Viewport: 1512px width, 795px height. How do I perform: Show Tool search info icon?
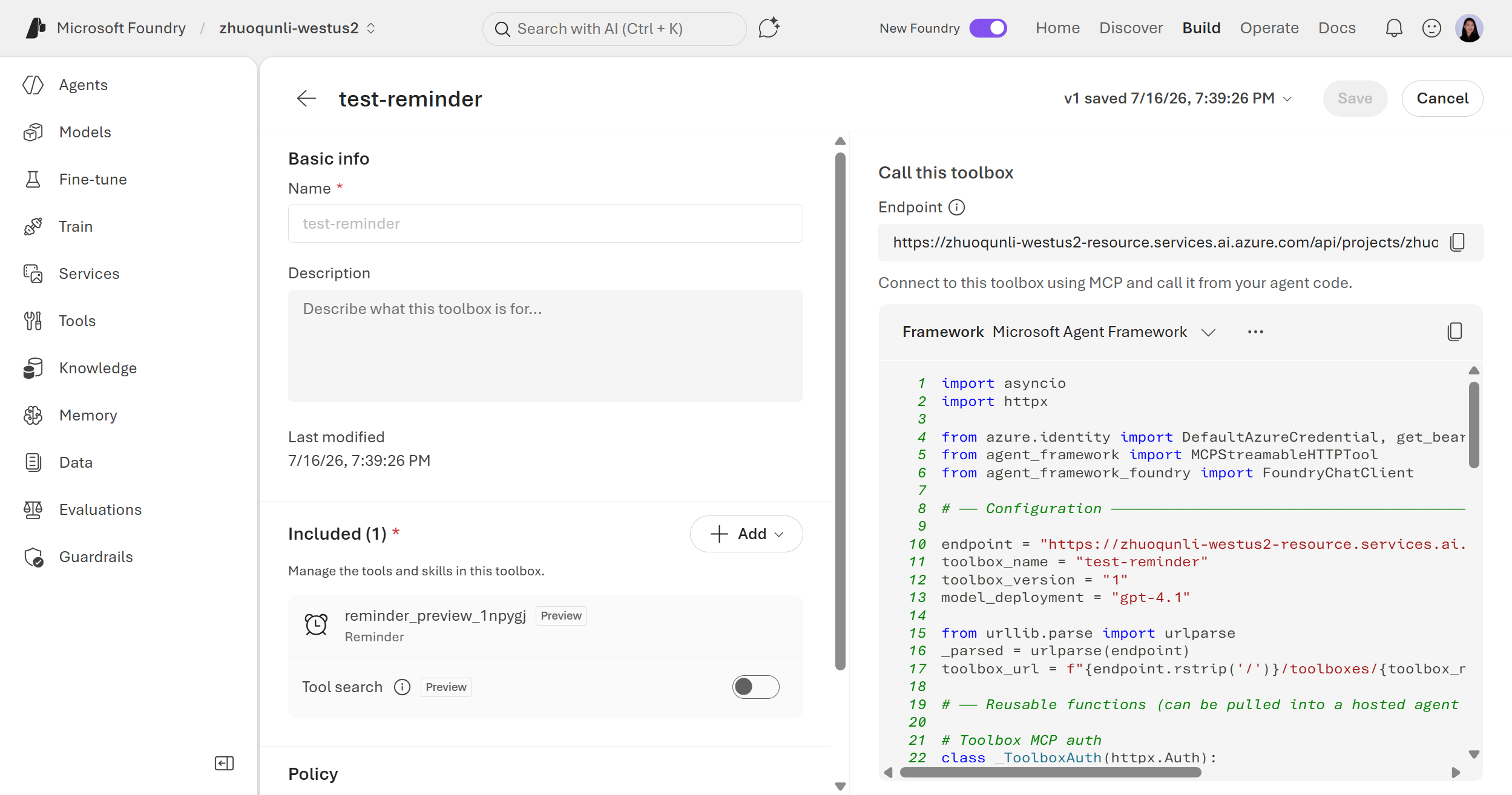pos(402,687)
